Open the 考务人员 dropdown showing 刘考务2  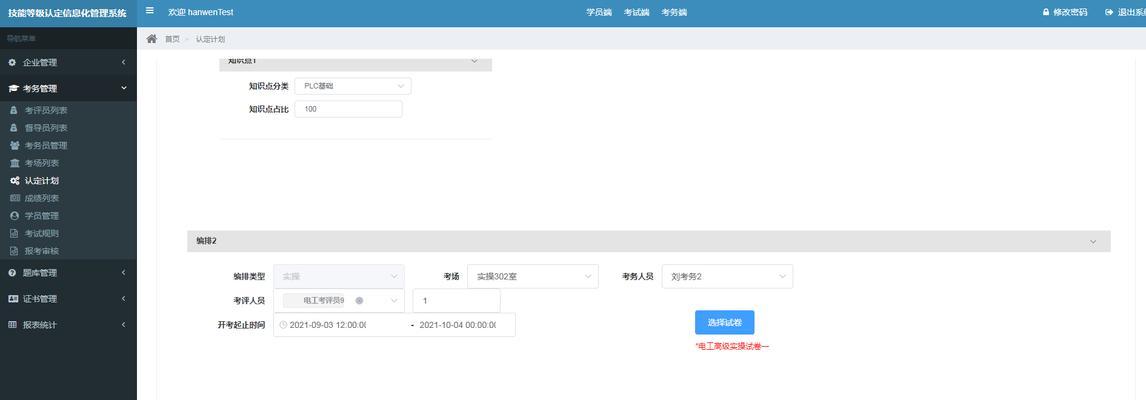tap(727, 276)
